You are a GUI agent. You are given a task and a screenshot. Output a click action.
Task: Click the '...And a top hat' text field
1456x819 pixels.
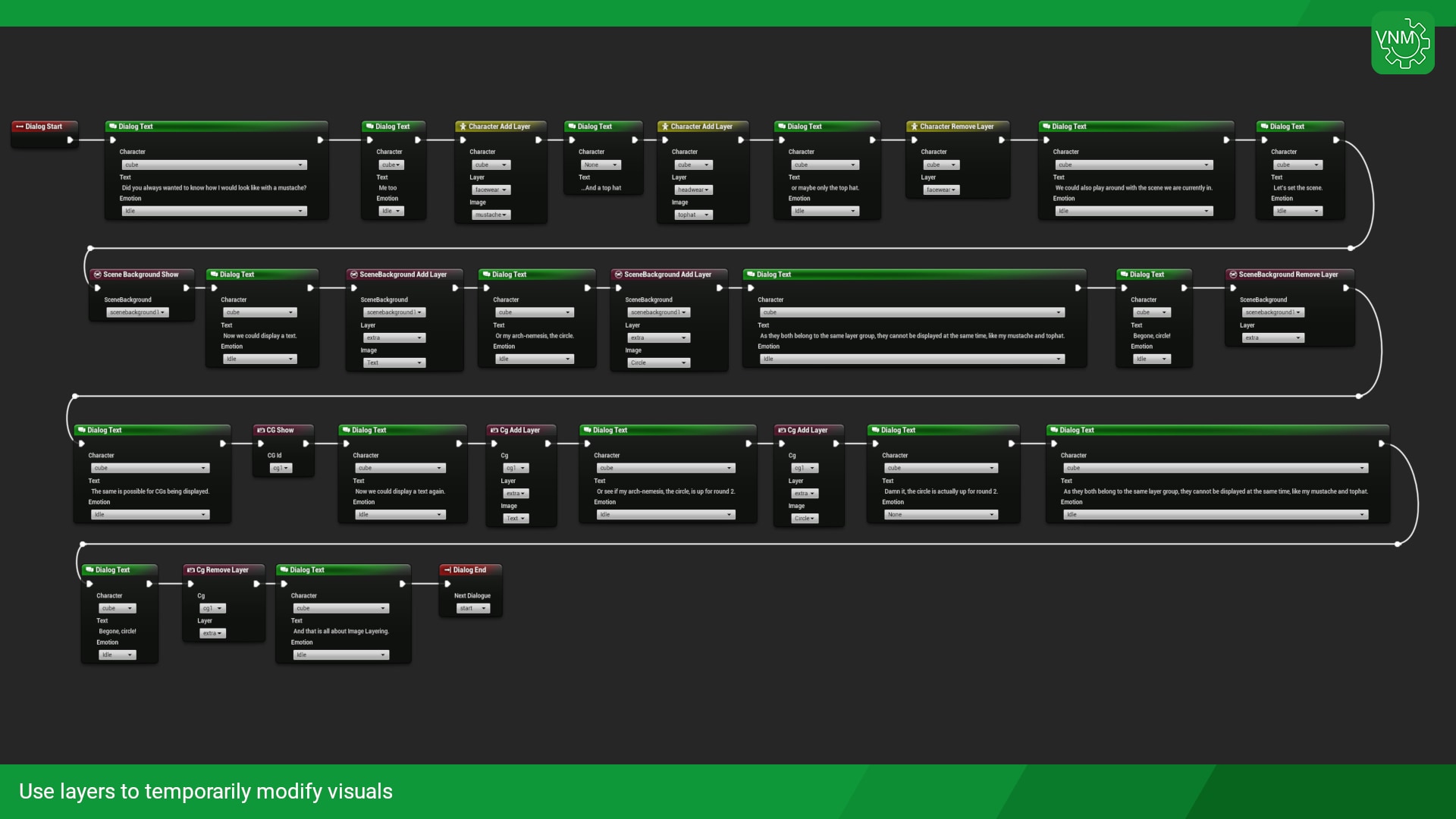click(x=601, y=188)
